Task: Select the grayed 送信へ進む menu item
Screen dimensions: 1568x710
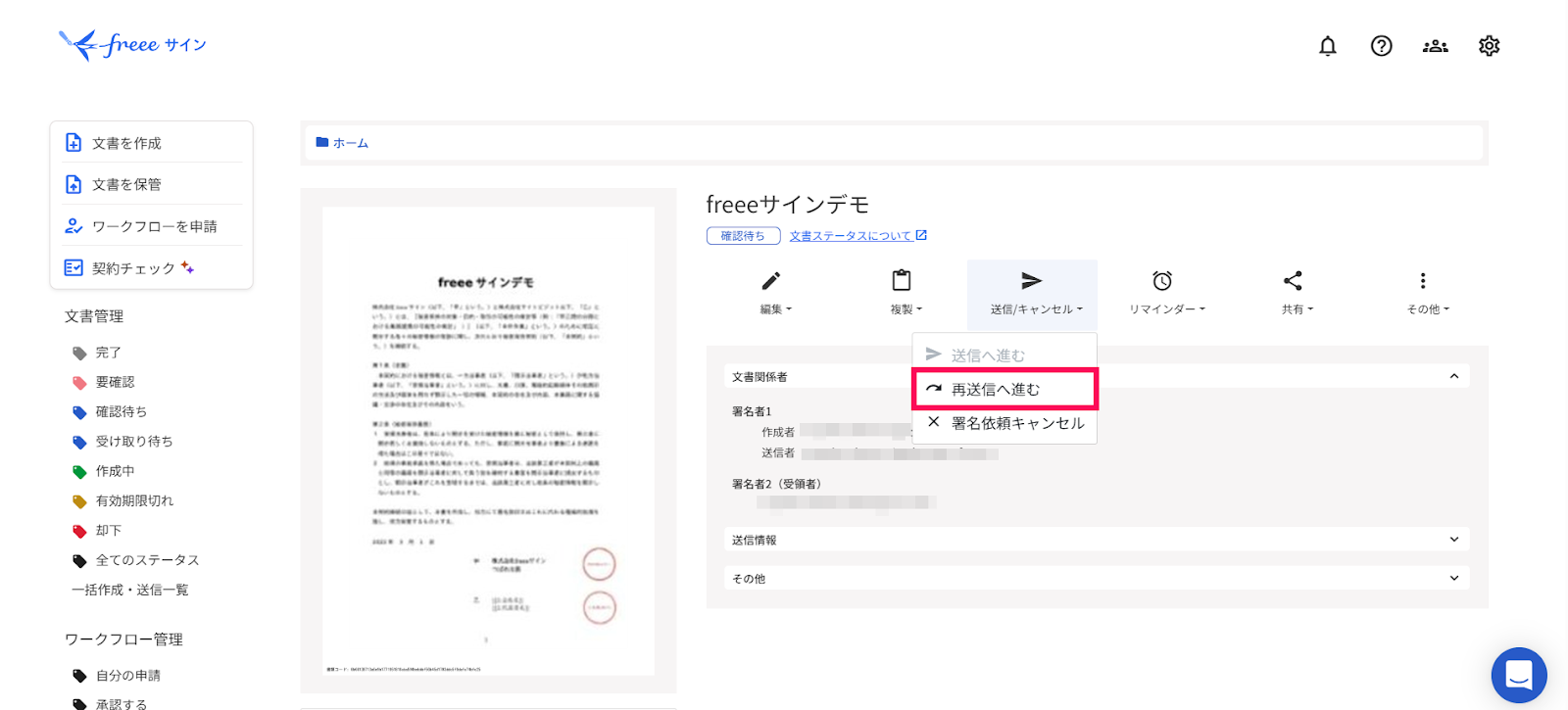Action: pos(1004,355)
